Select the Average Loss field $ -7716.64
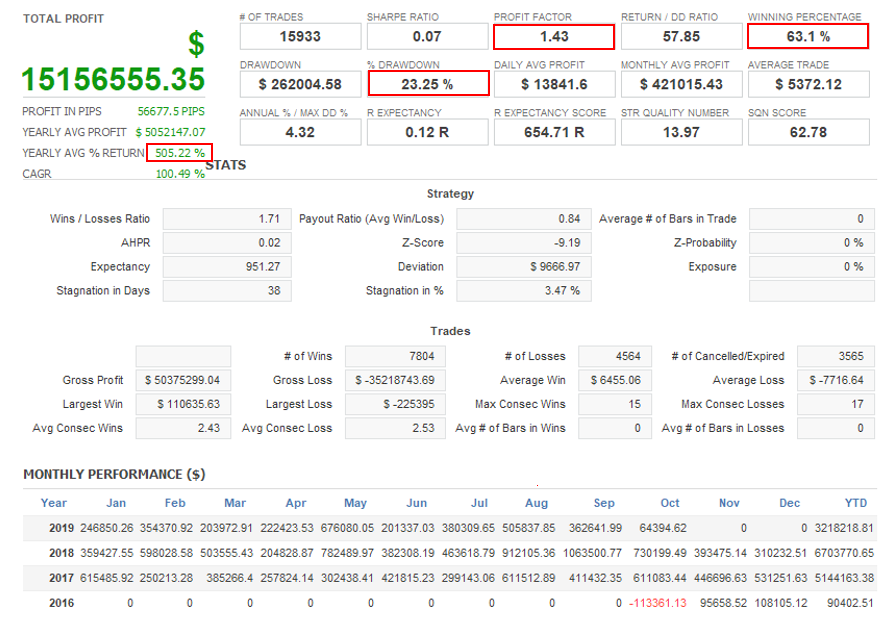Screen dimensions: 889x626 [836, 380]
